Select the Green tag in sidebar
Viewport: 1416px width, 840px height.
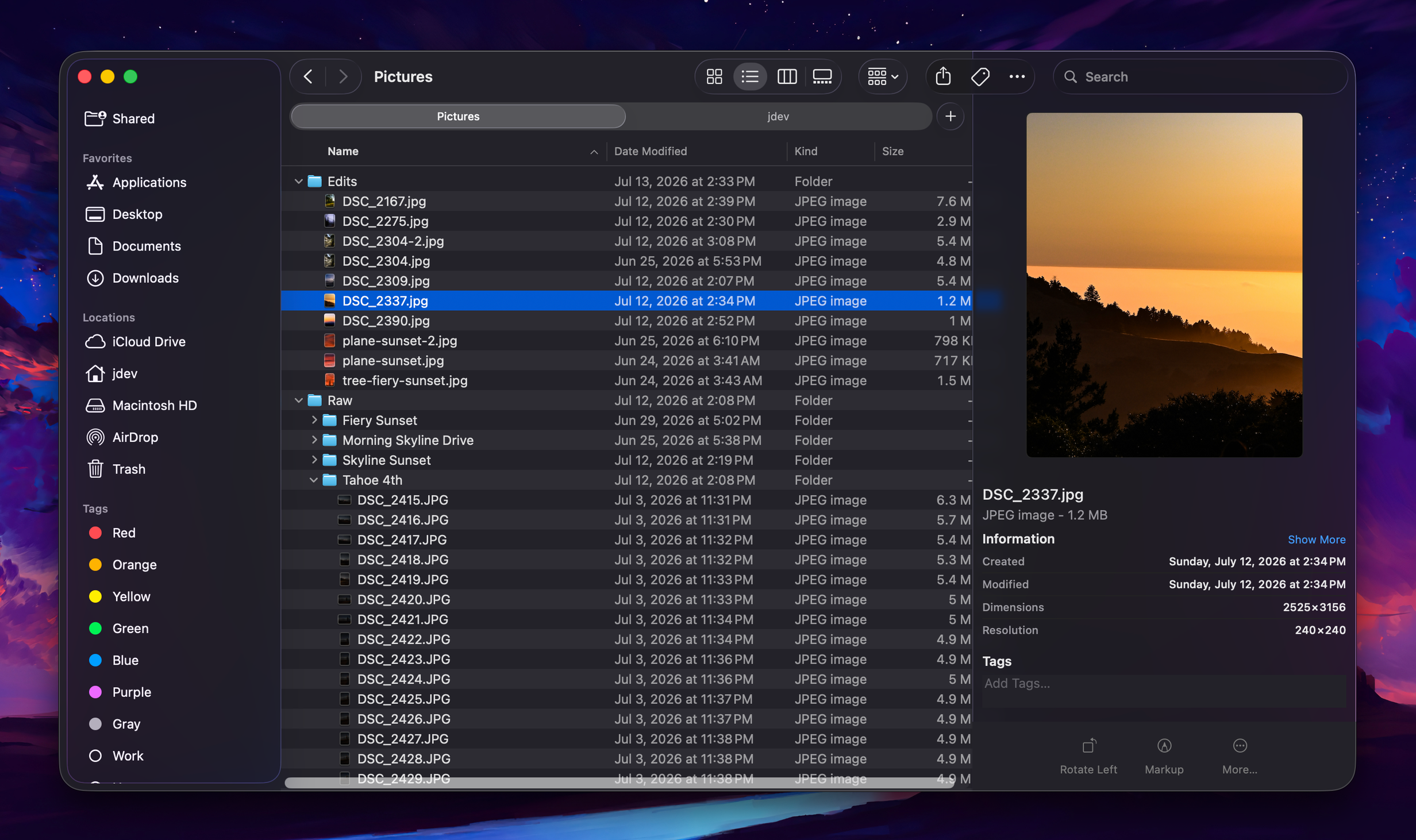coord(130,629)
